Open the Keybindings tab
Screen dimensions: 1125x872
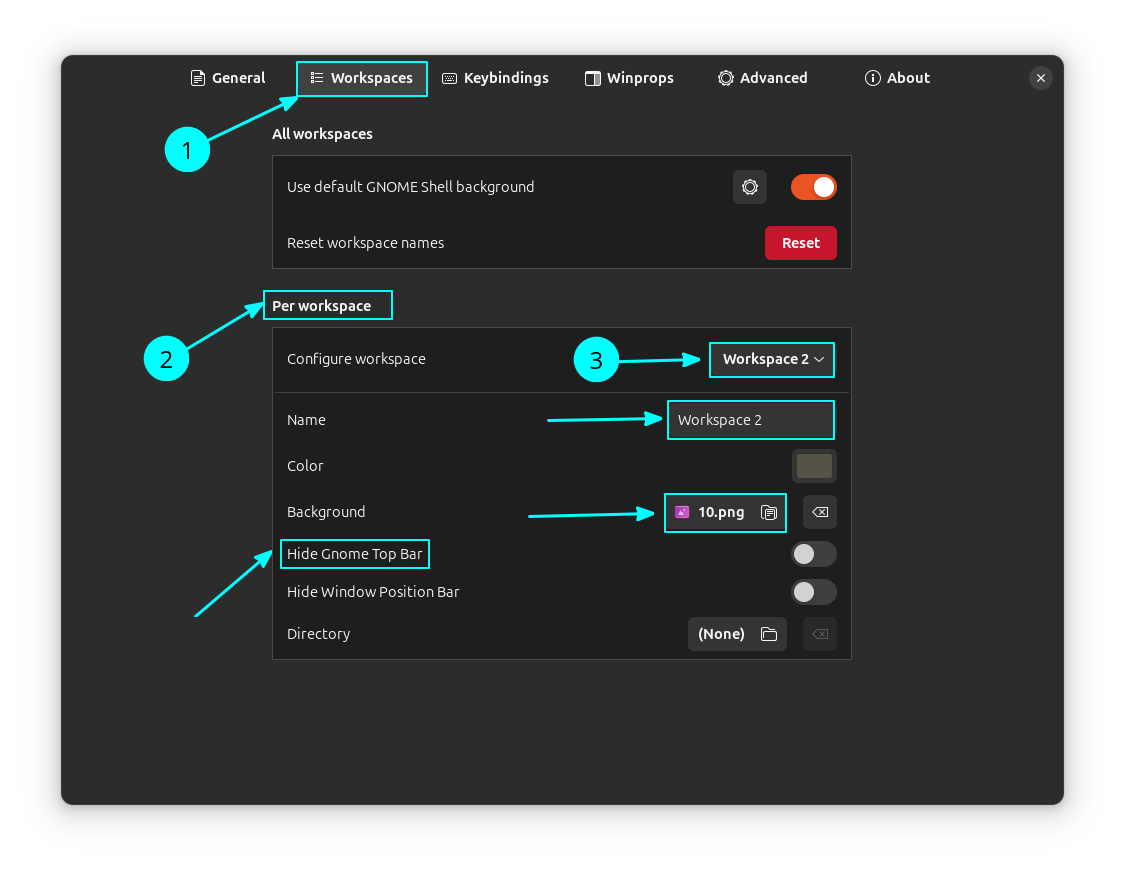[495, 78]
